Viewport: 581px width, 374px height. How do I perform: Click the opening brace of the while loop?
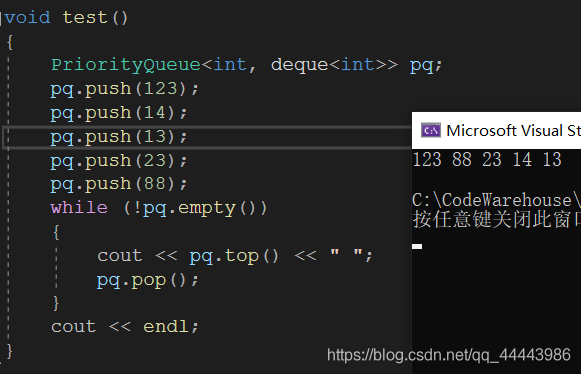(x=56, y=232)
